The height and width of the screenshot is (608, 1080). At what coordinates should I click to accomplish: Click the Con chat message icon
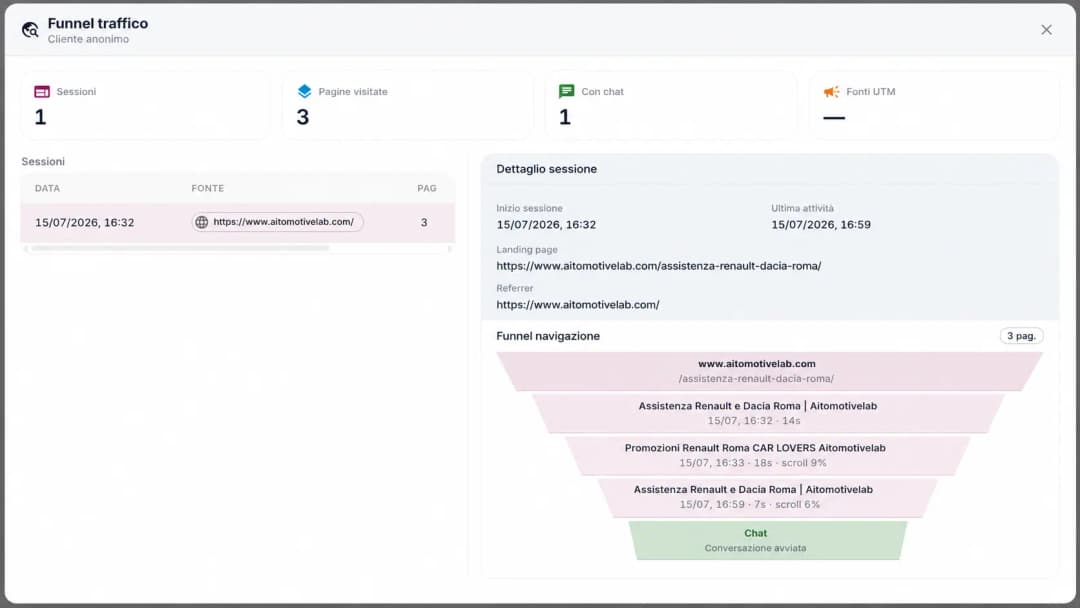point(566,92)
